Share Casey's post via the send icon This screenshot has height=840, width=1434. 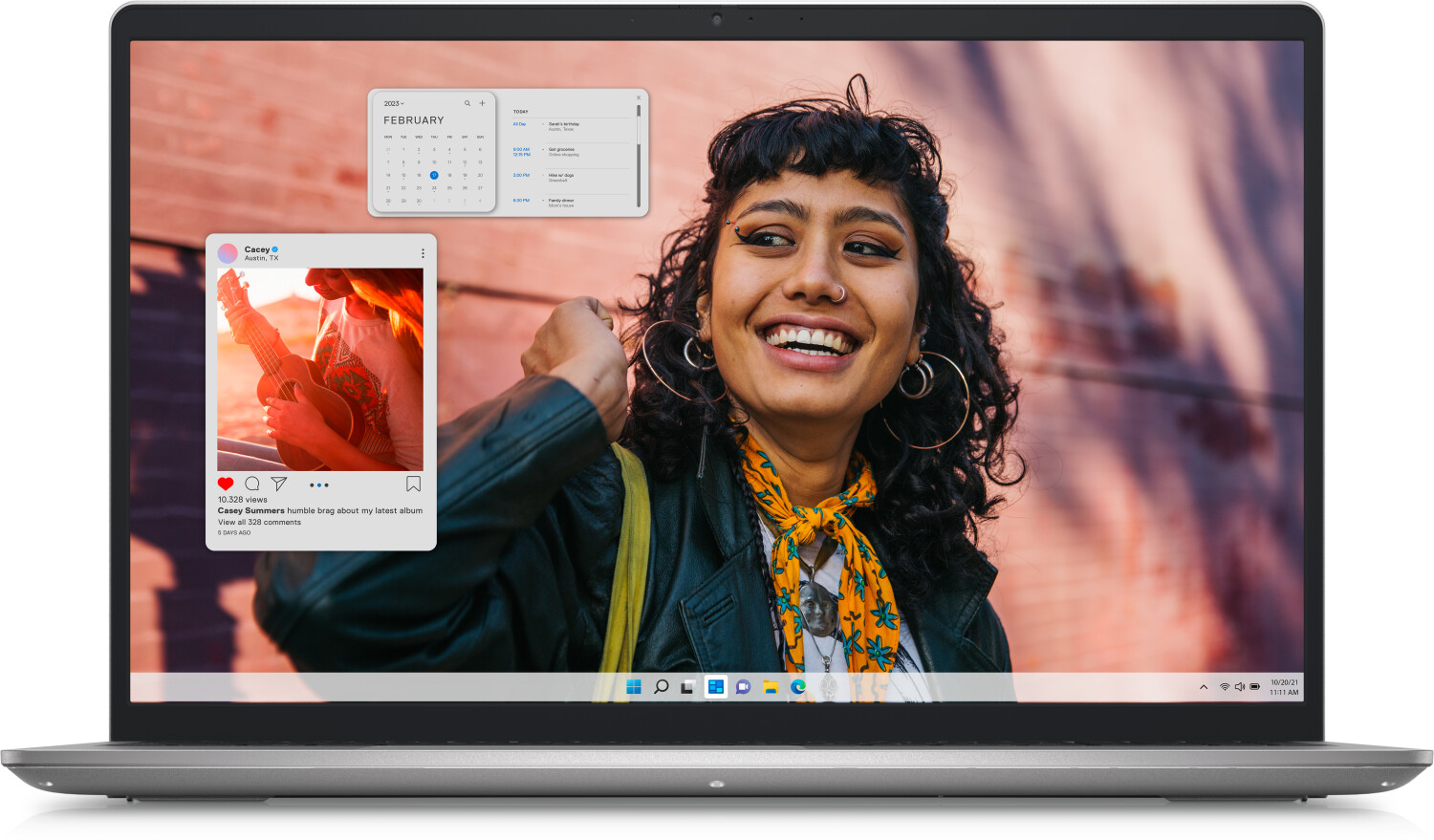point(279,485)
